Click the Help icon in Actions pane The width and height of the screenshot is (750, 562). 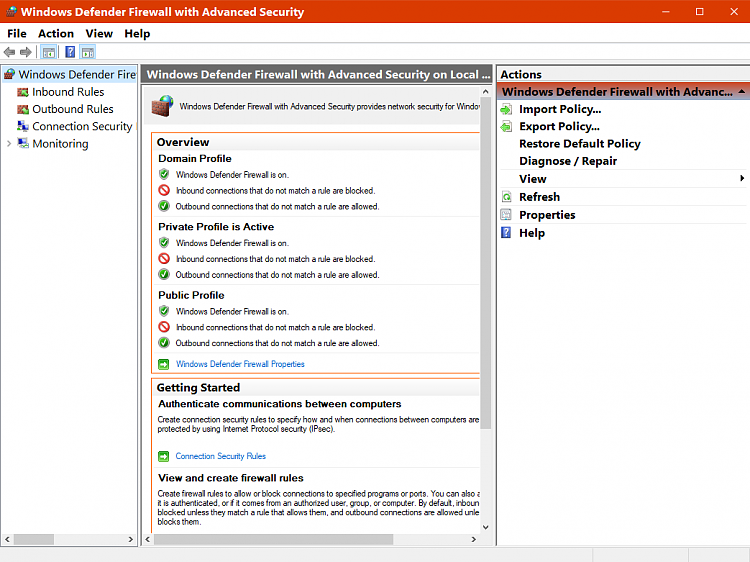coord(506,233)
